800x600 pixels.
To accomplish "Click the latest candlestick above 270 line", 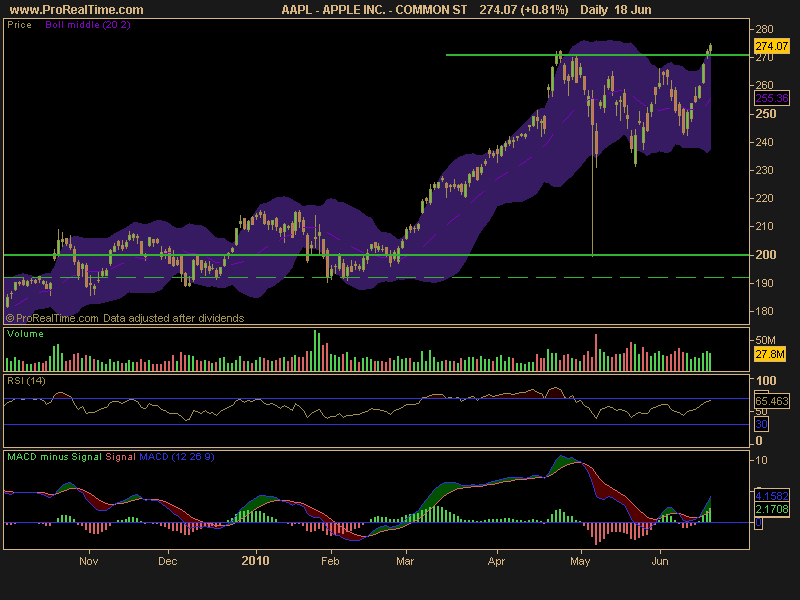I will pyautogui.click(x=710, y=48).
